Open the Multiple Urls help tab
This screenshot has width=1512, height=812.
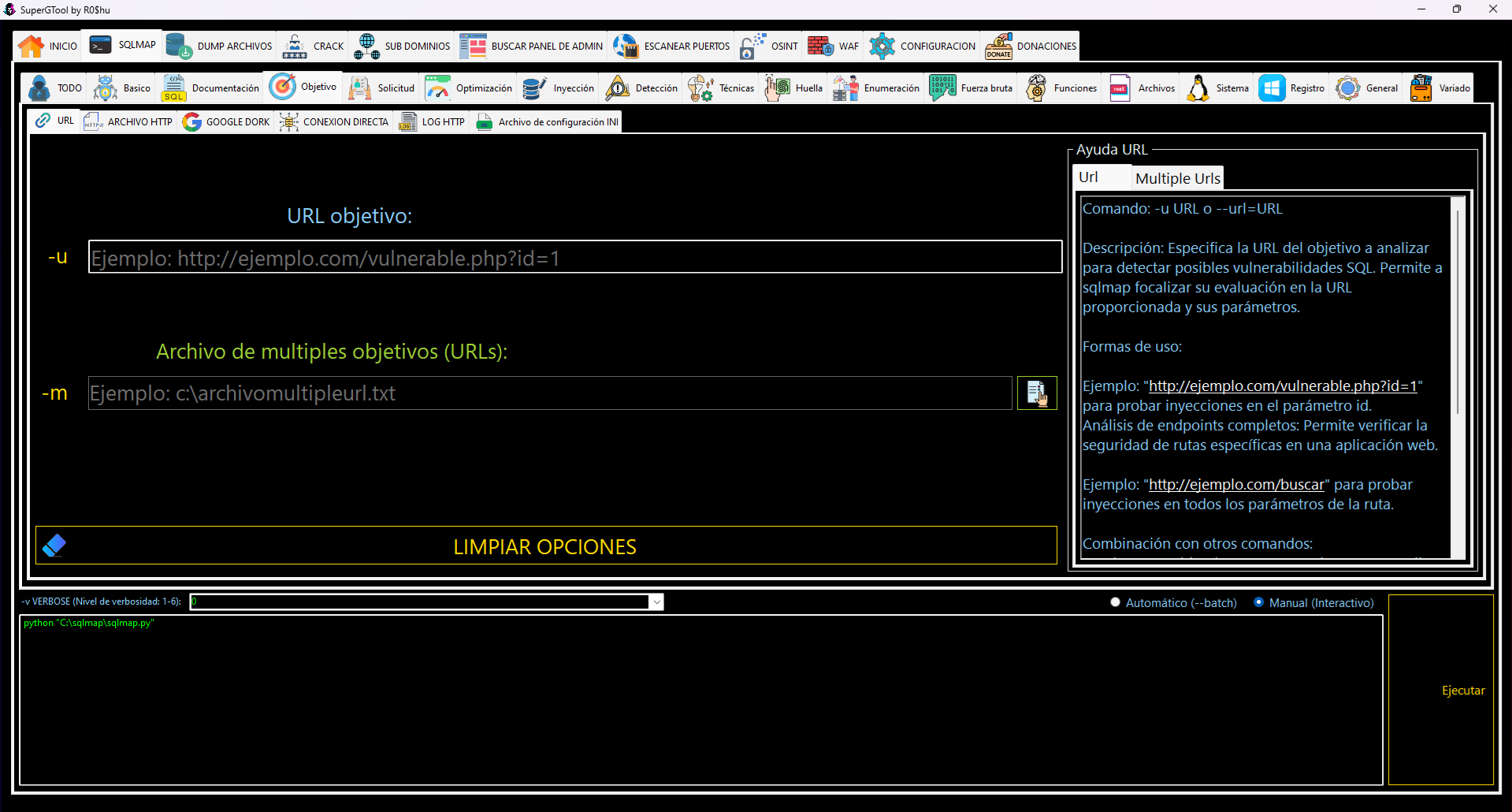(1177, 178)
